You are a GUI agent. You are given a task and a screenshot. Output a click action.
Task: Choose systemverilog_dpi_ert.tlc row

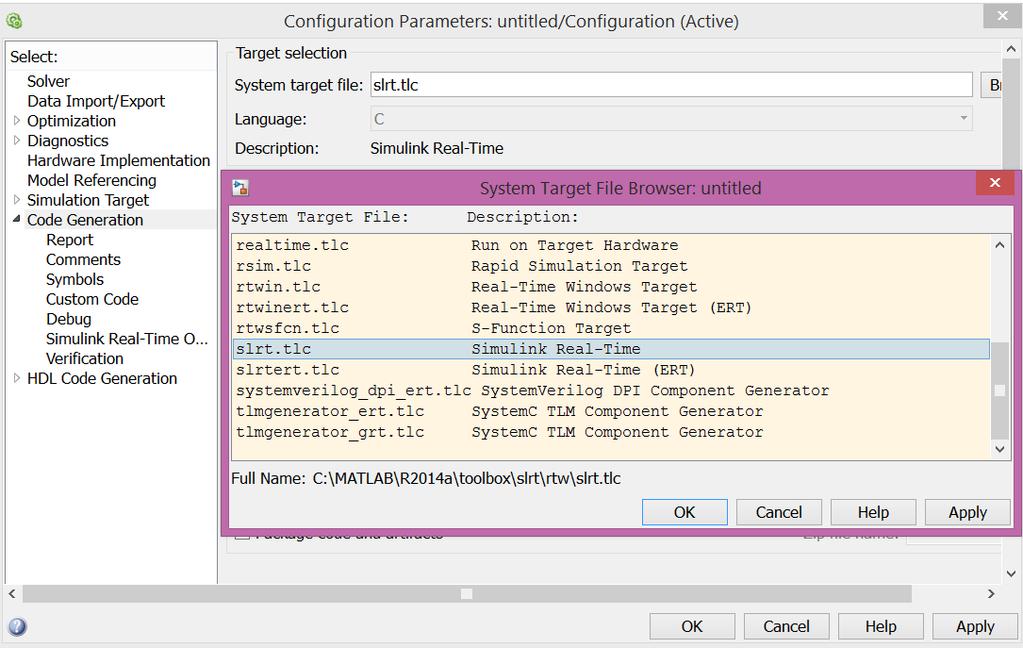tap(611, 391)
